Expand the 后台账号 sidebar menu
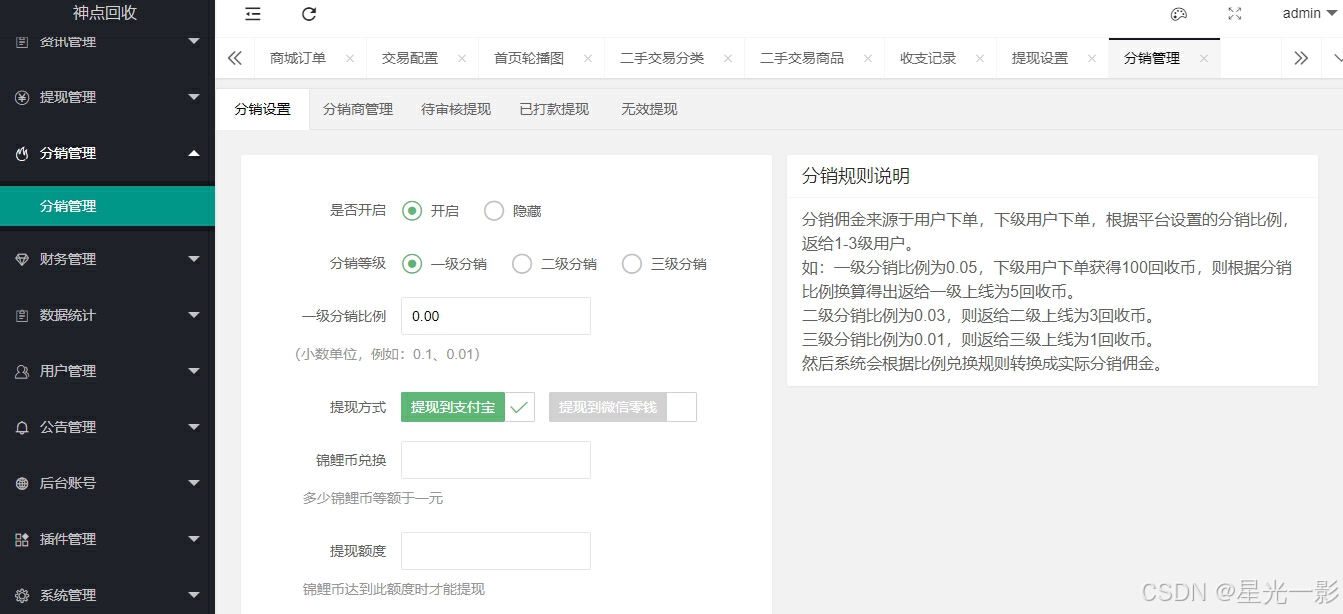The height and width of the screenshot is (614, 1343). [194, 483]
